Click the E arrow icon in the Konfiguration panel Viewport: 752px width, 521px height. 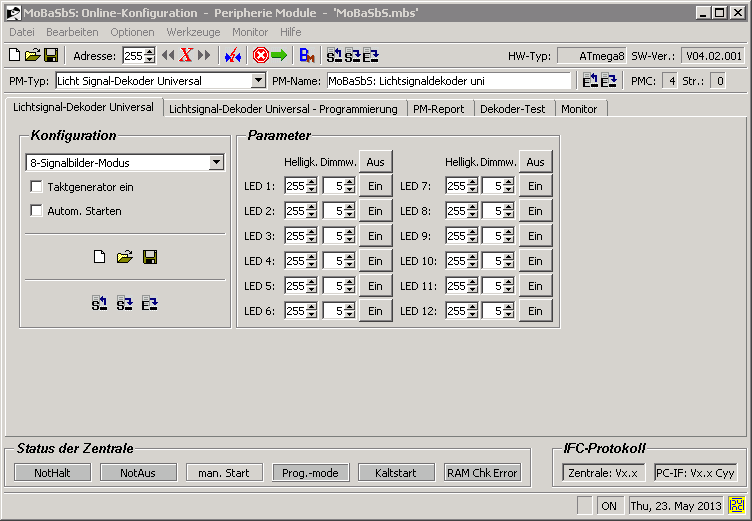pos(150,302)
